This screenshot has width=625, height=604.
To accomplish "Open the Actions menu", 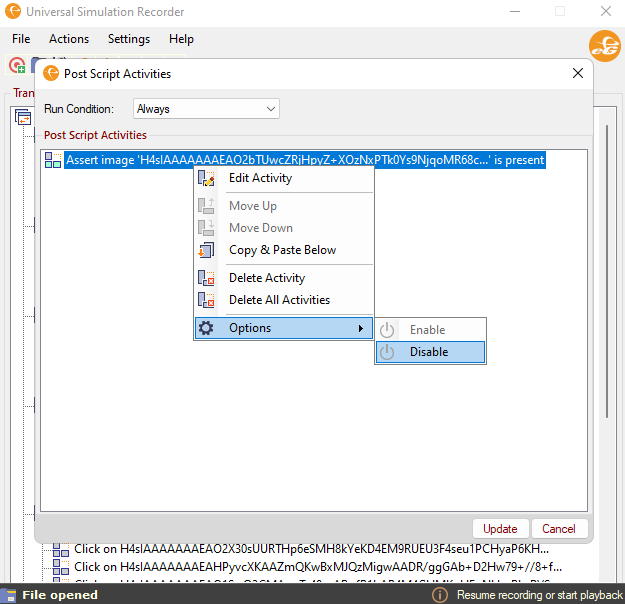I will pyautogui.click(x=69, y=39).
